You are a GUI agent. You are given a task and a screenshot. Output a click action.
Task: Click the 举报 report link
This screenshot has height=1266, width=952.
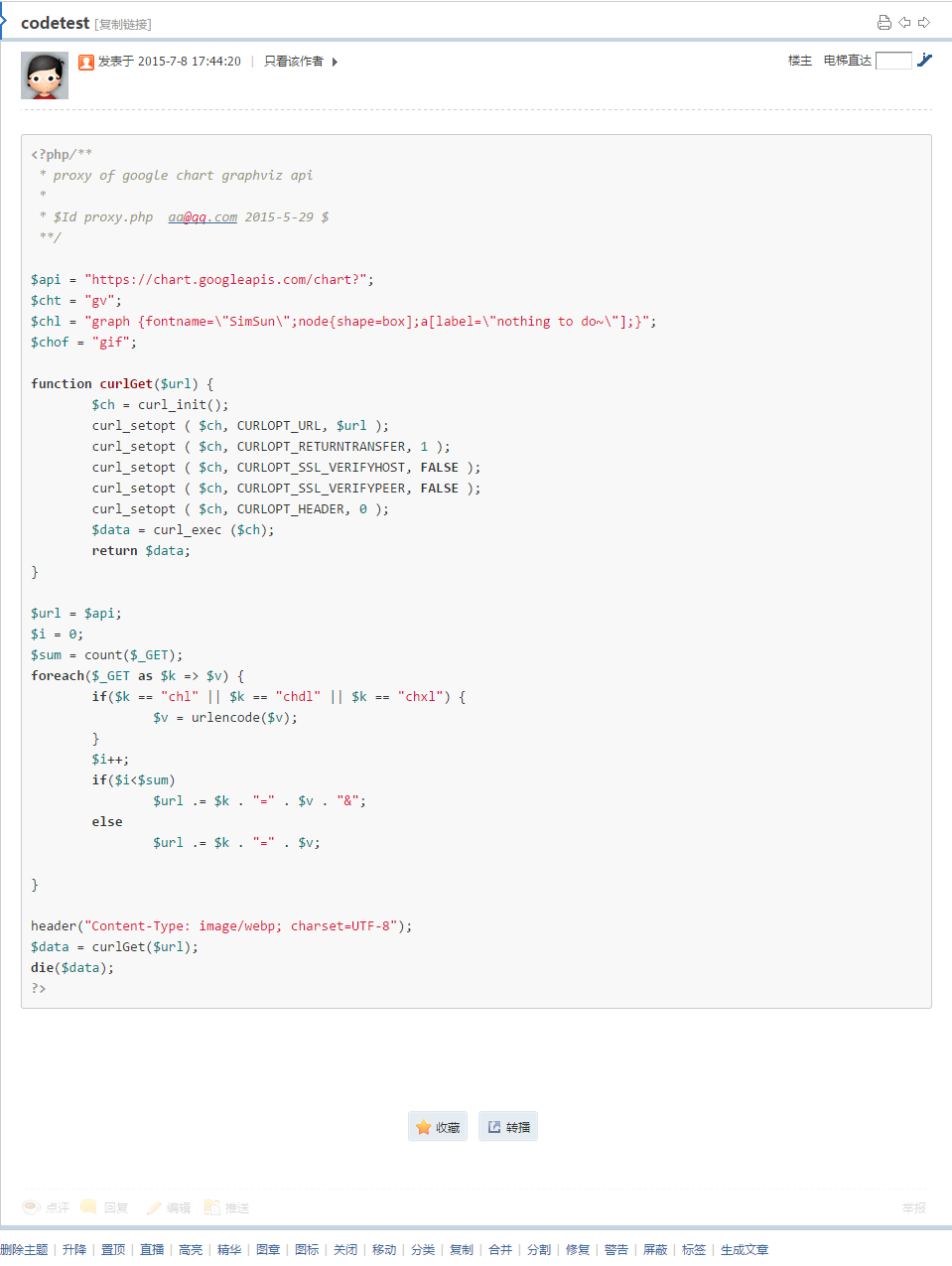click(x=913, y=1207)
